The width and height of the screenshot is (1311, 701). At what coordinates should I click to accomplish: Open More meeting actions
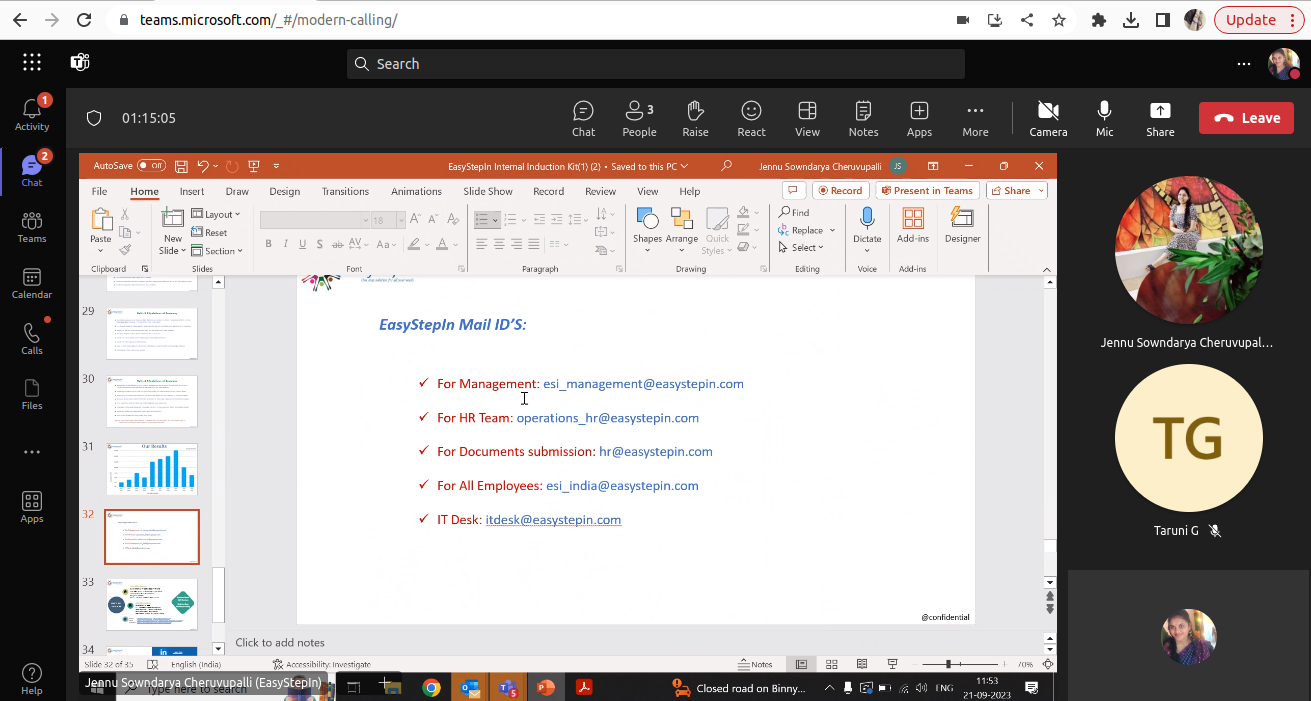975,118
